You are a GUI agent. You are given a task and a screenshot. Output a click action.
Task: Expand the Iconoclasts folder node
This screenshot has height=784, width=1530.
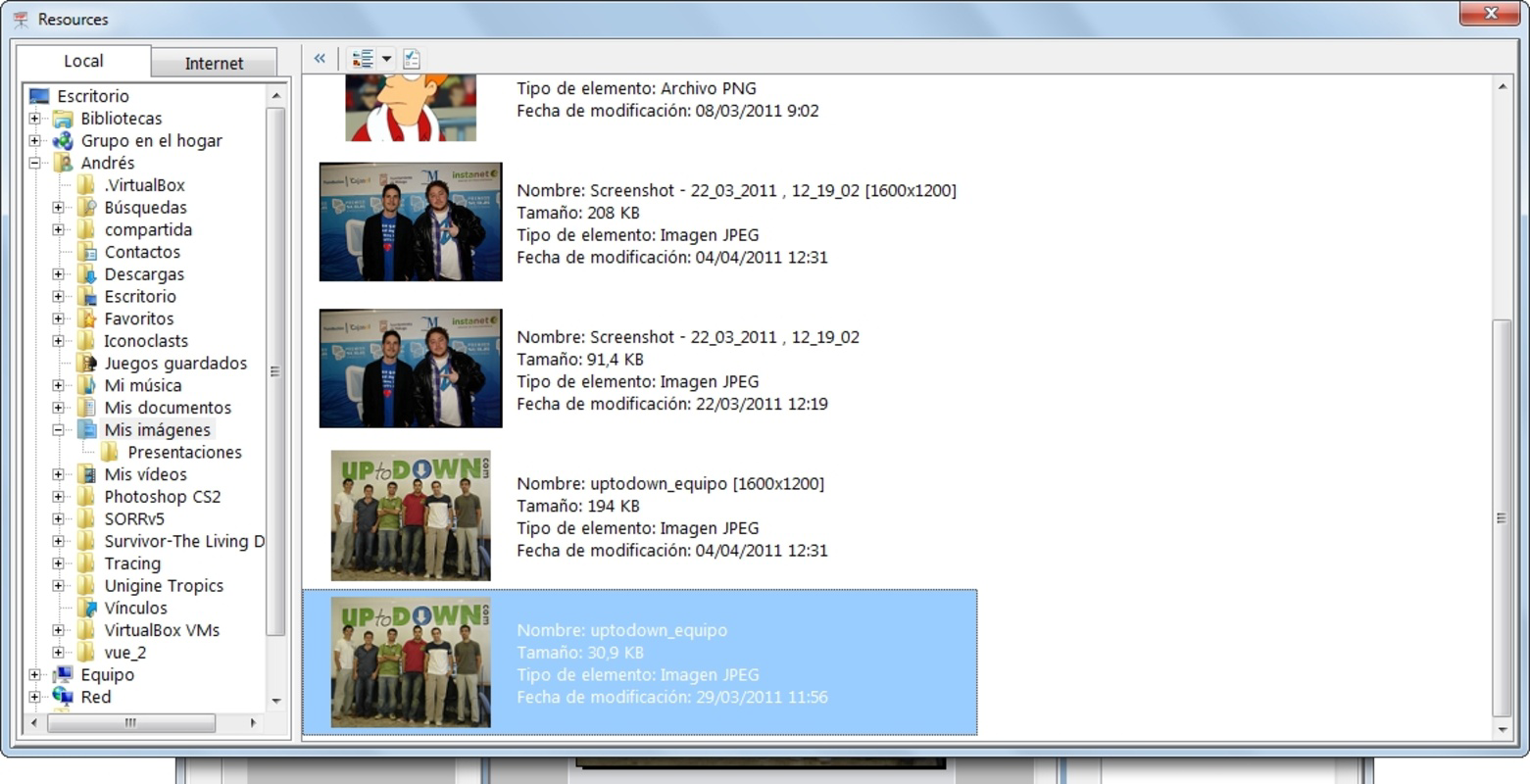tap(58, 341)
